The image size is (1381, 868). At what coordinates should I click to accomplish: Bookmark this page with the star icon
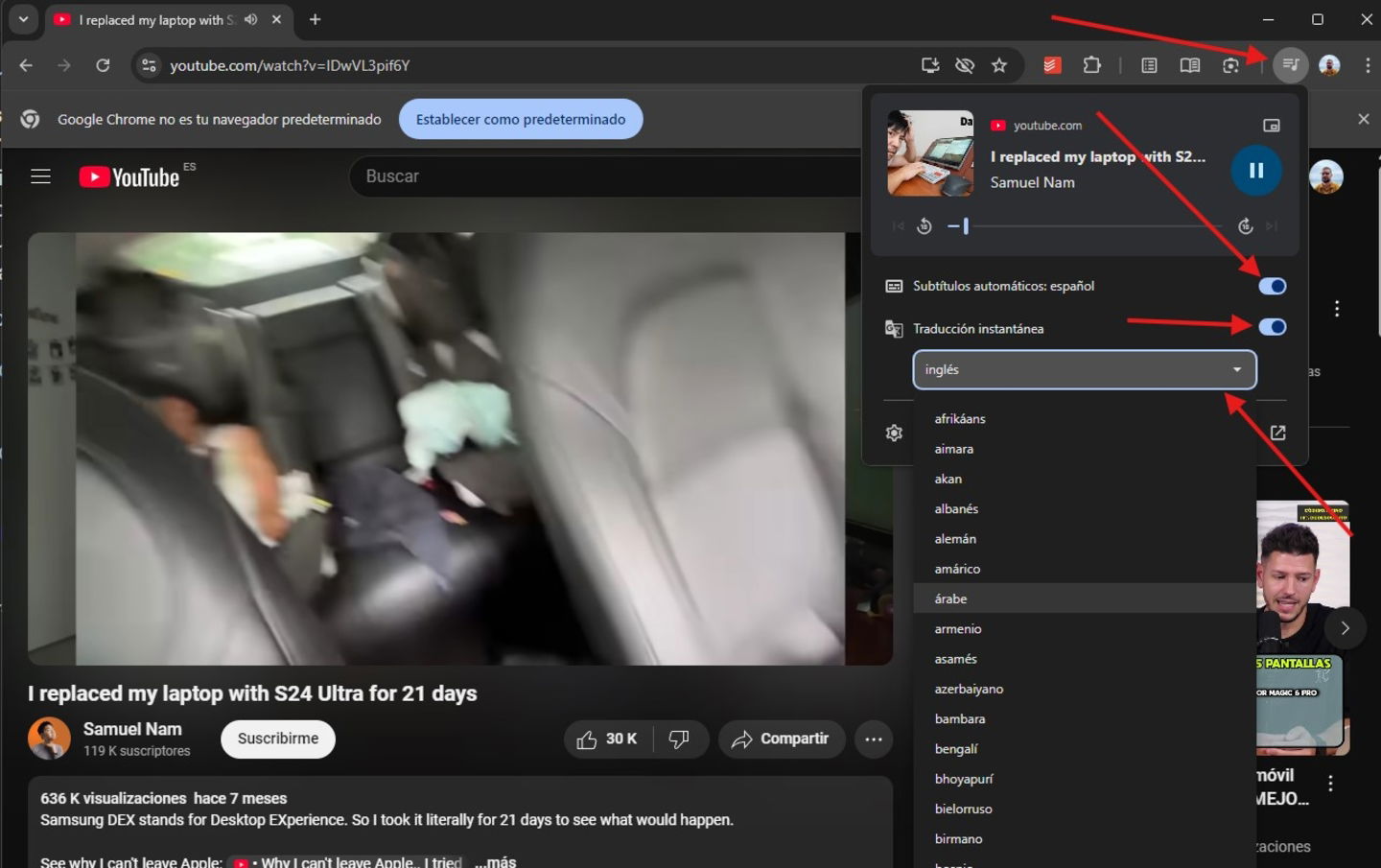click(x=999, y=65)
